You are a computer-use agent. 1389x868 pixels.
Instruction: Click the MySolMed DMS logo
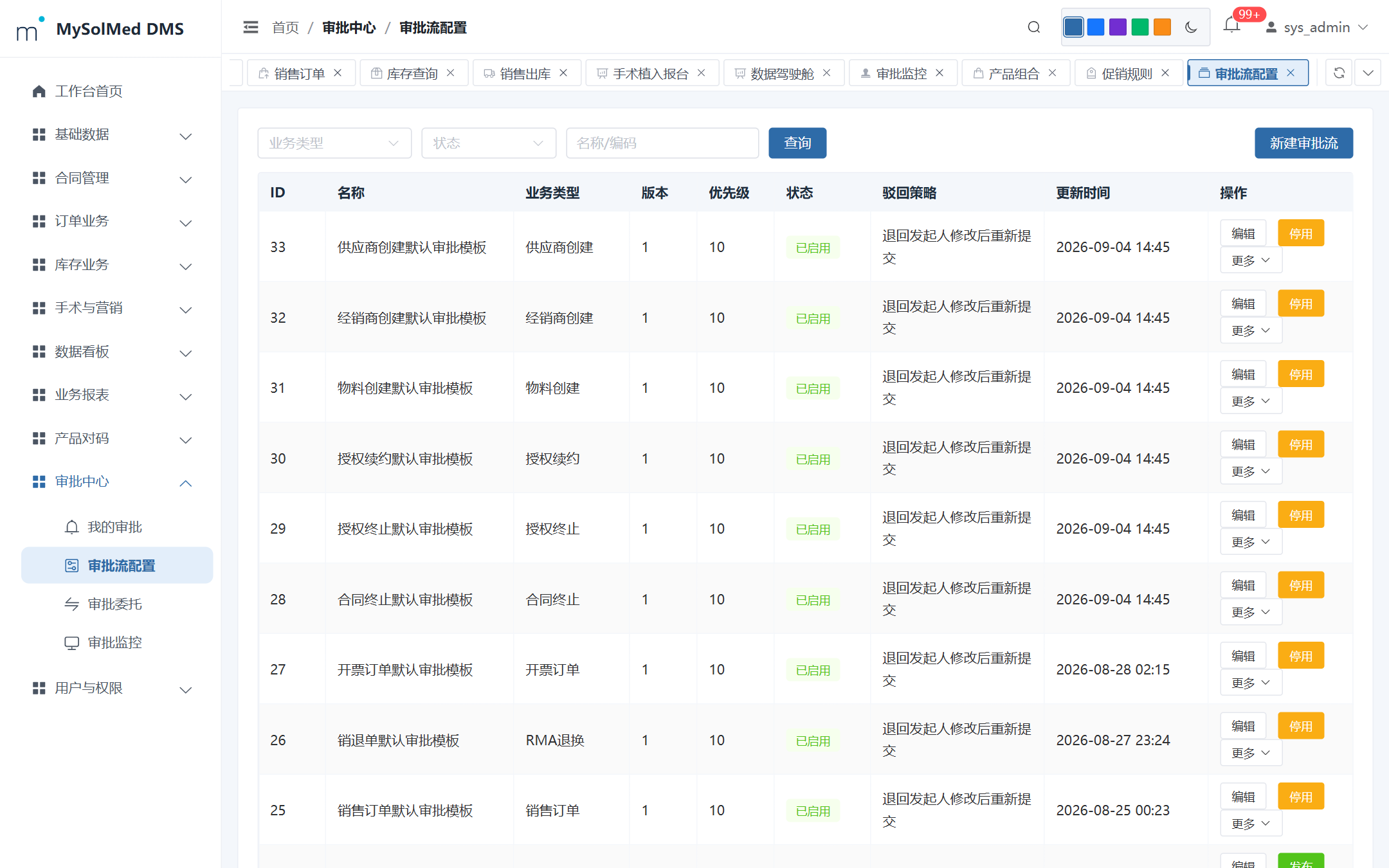100,29
